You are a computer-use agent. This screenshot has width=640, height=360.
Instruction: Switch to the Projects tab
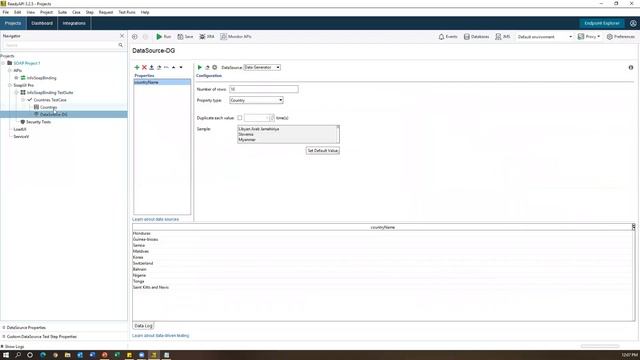13,23
